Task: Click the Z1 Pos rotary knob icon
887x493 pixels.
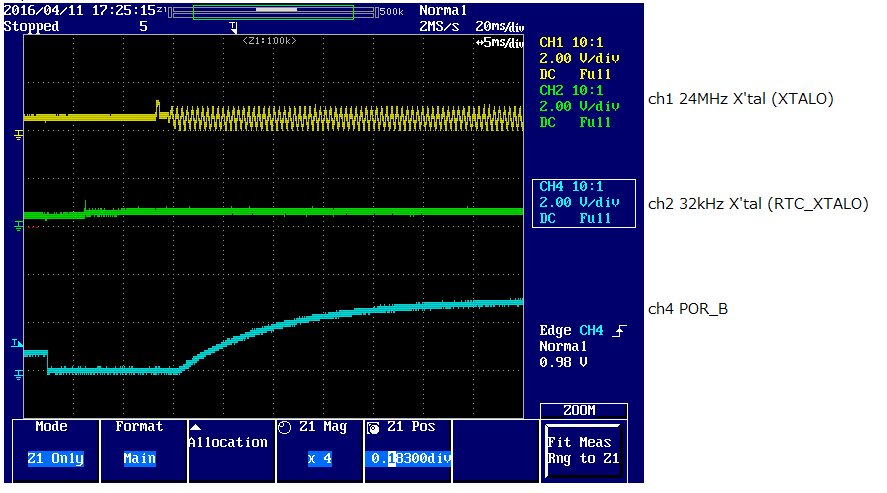Action: (373, 428)
